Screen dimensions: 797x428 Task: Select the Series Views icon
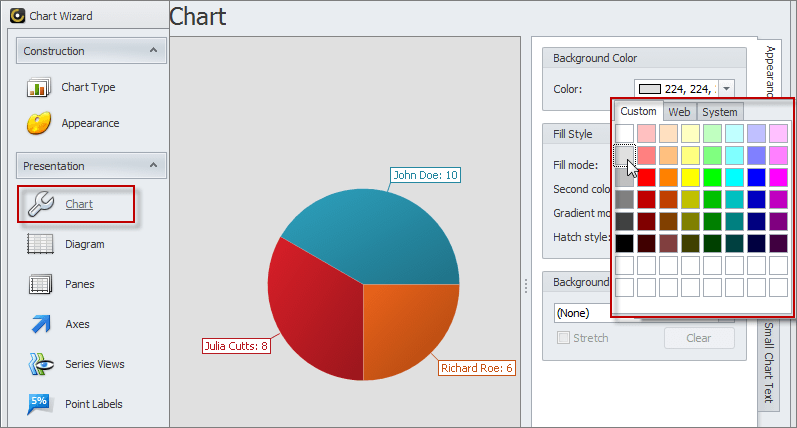tap(39, 364)
